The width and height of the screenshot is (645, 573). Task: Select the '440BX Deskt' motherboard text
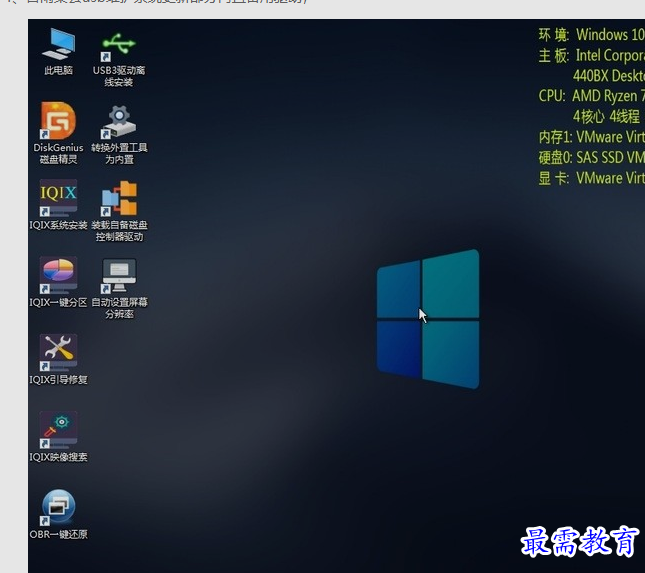click(609, 76)
